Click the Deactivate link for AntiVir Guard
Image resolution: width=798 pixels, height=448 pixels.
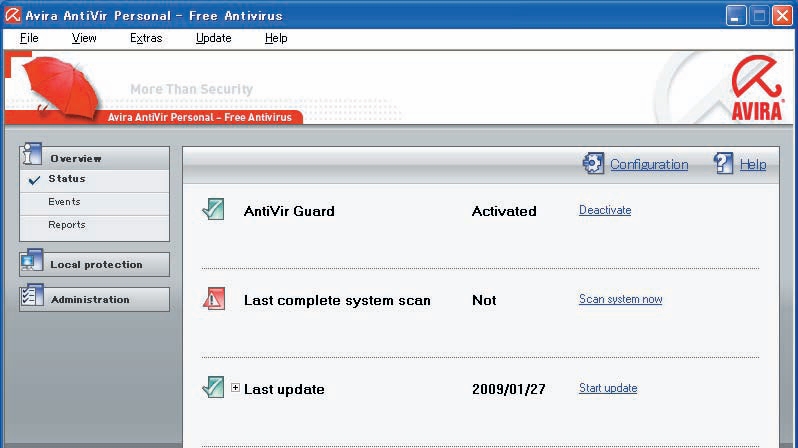pyautogui.click(x=605, y=210)
